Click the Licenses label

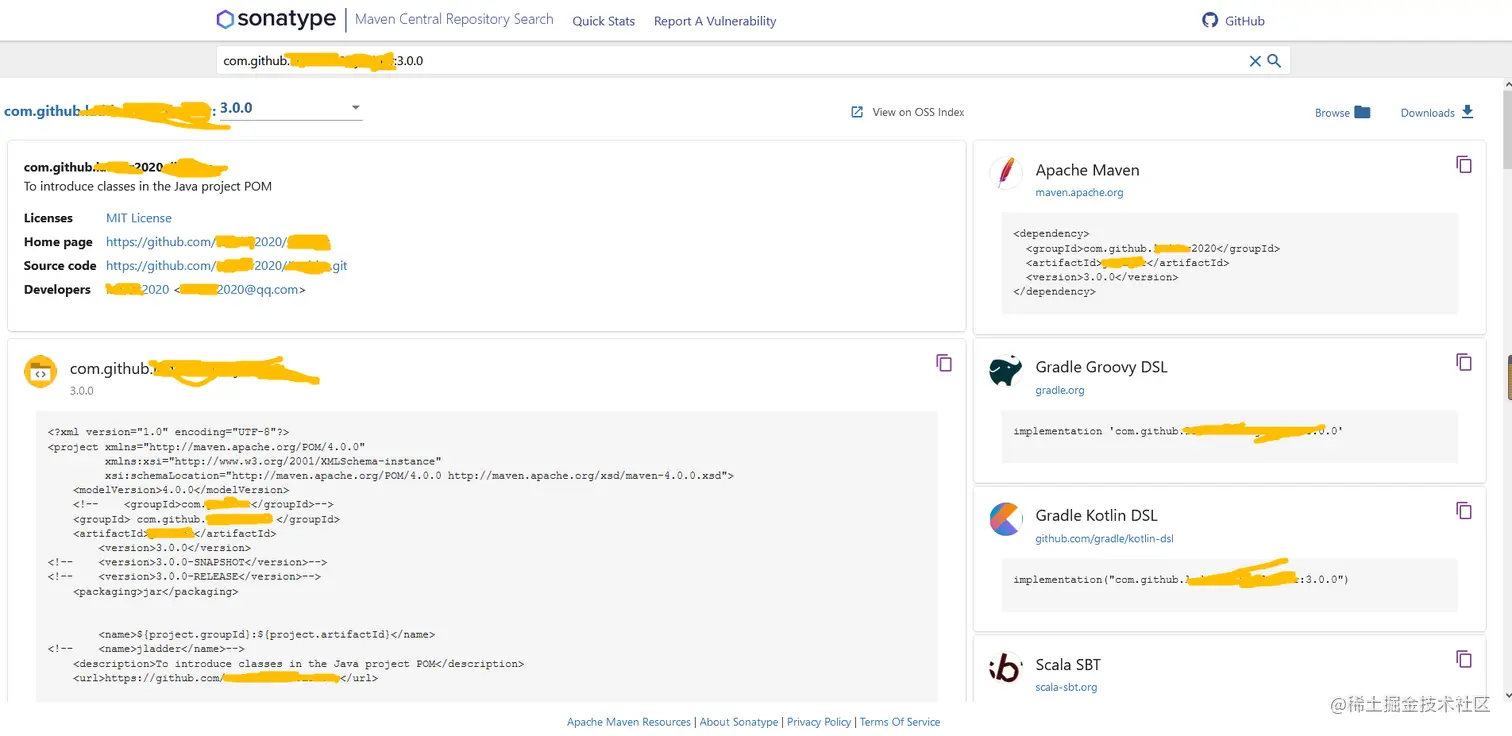(x=48, y=218)
